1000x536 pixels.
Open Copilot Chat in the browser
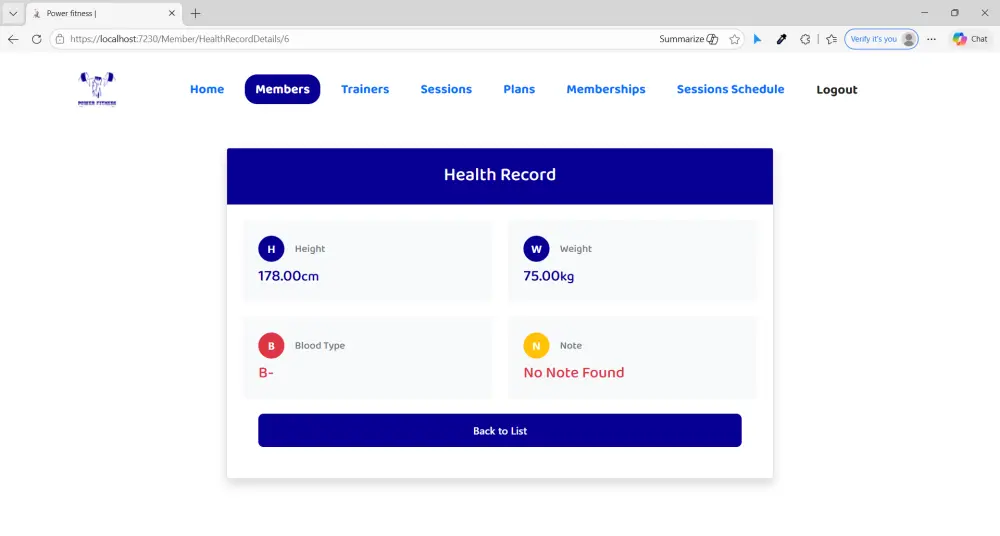(x=970, y=39)
